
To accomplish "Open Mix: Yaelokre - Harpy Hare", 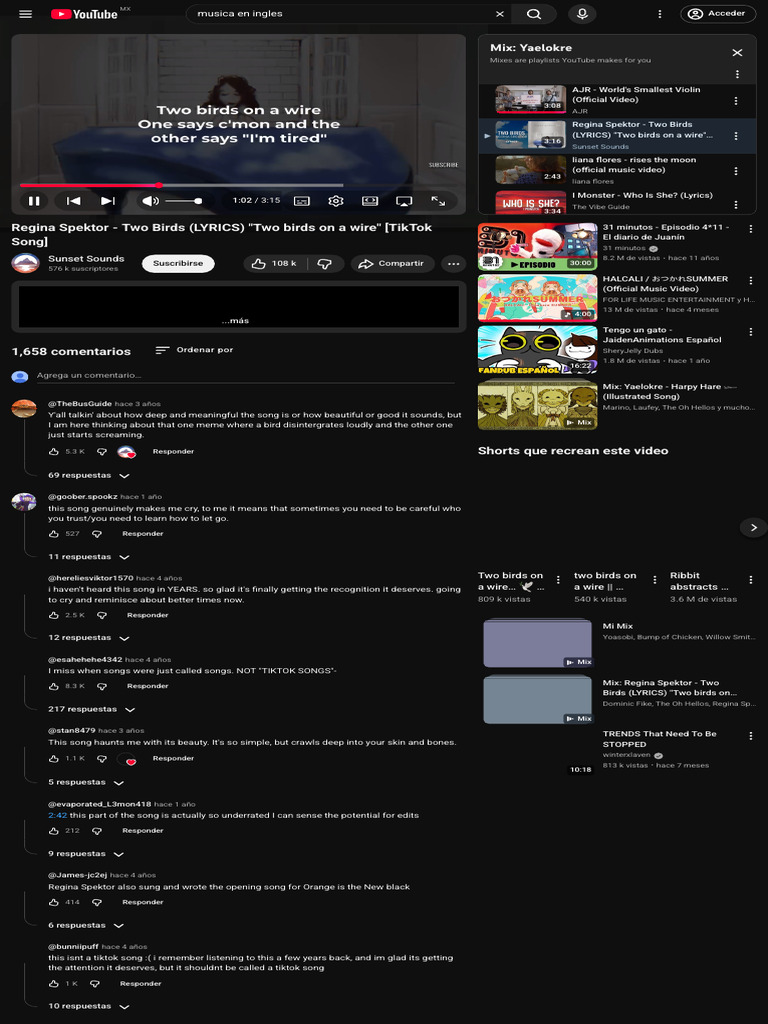I will point(537,404).
